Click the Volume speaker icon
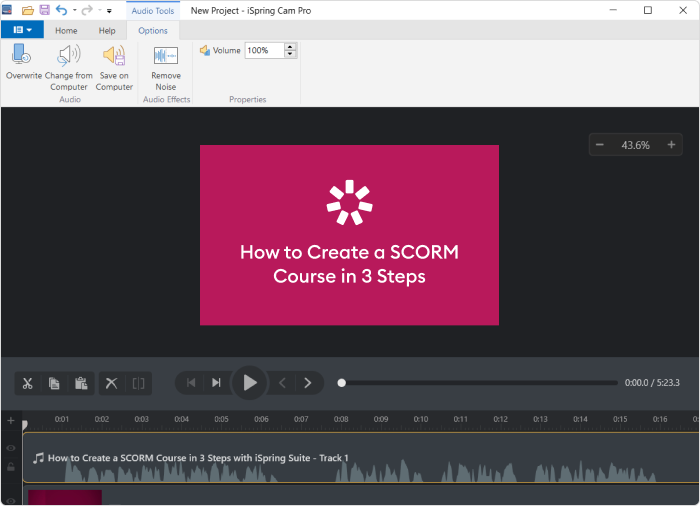Screen dimensions: 700x506 (205, 50)
